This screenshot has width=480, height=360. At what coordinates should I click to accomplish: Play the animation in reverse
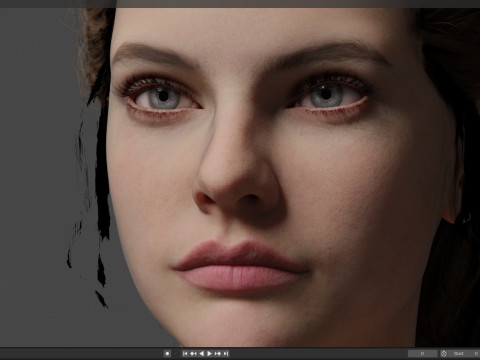pos(201,353)
